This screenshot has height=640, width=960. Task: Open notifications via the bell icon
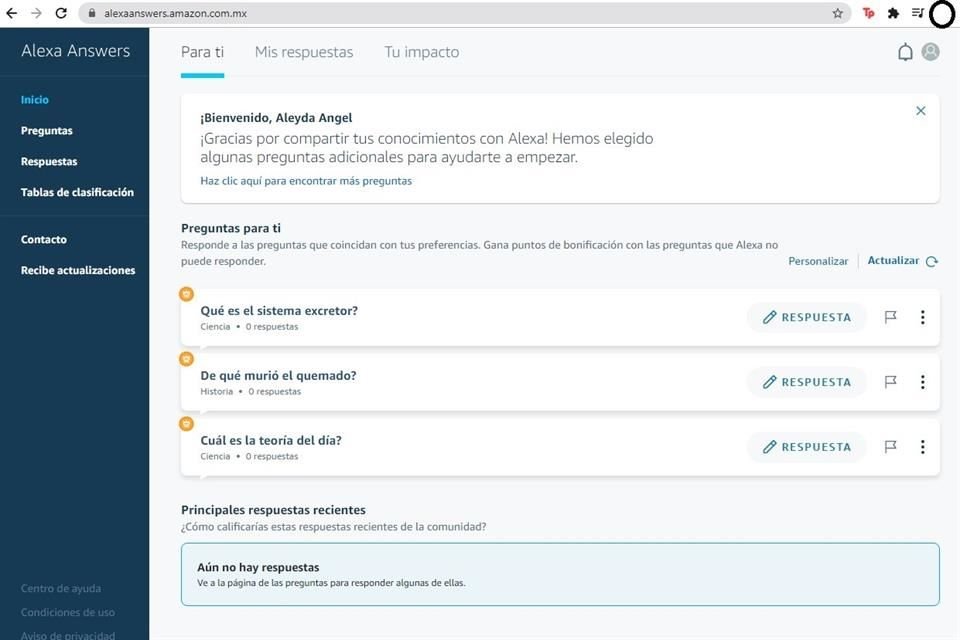tap(904, 51)
